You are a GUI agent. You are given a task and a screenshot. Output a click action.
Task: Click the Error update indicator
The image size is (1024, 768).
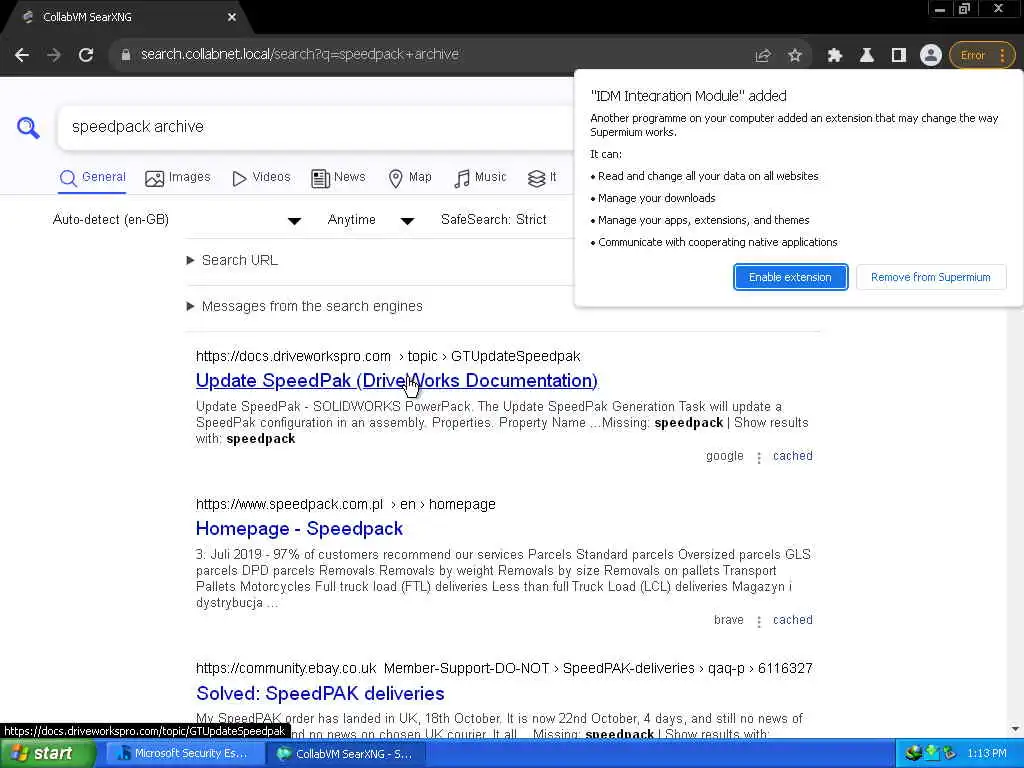[x=972, y=56]
